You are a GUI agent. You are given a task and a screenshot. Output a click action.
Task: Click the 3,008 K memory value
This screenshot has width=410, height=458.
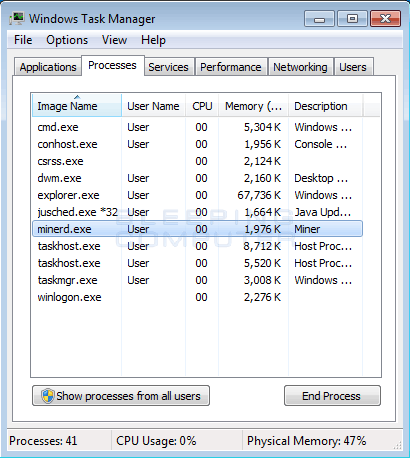point(262,280)
